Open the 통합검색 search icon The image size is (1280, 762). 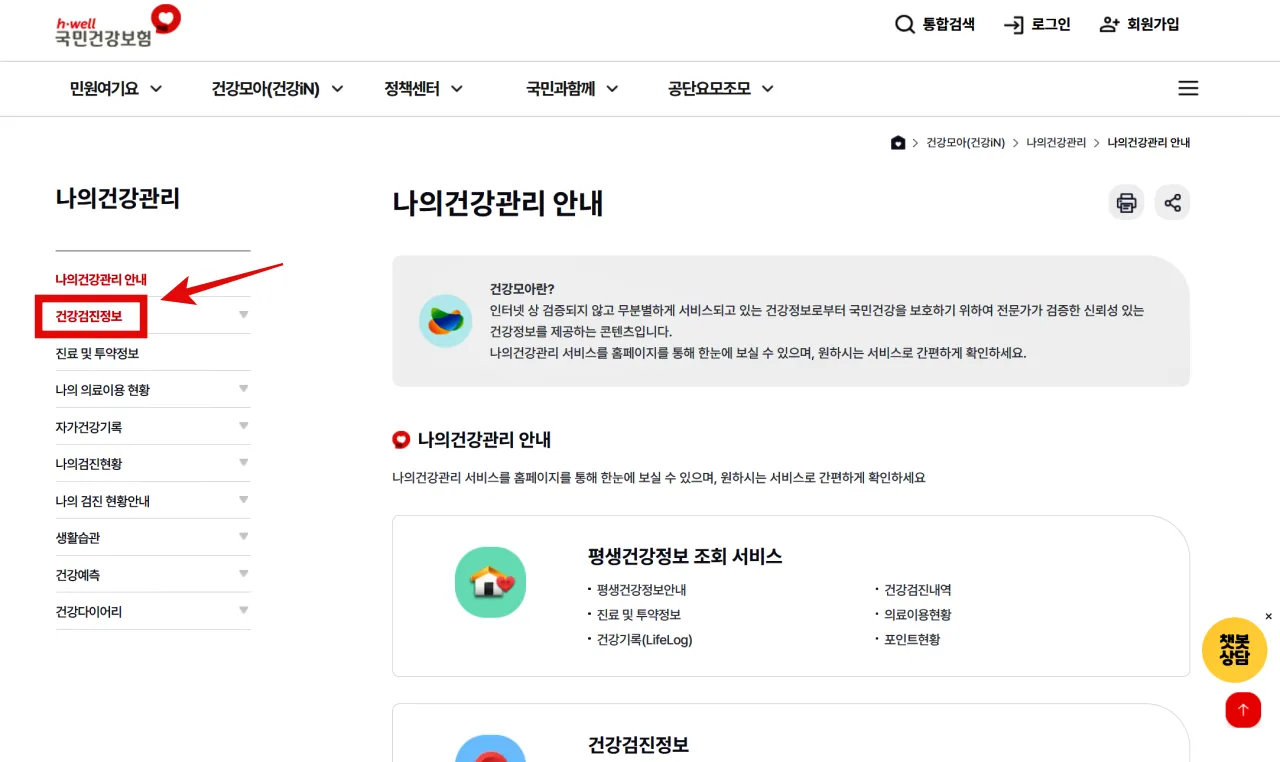tap(905, 24)
